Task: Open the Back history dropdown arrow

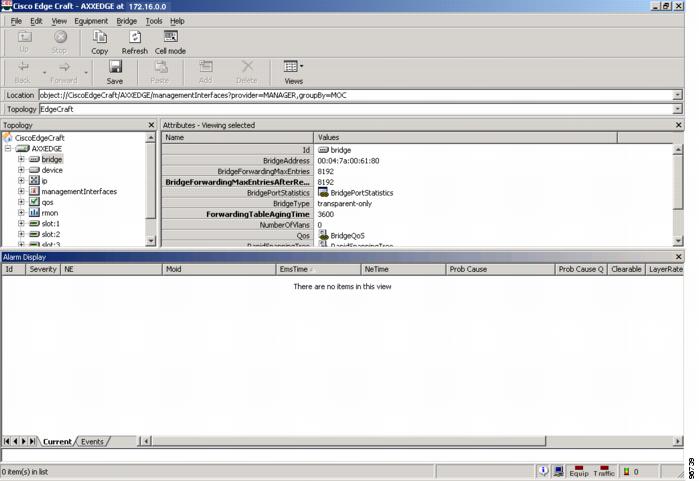Action: click(x=44, y=72)
